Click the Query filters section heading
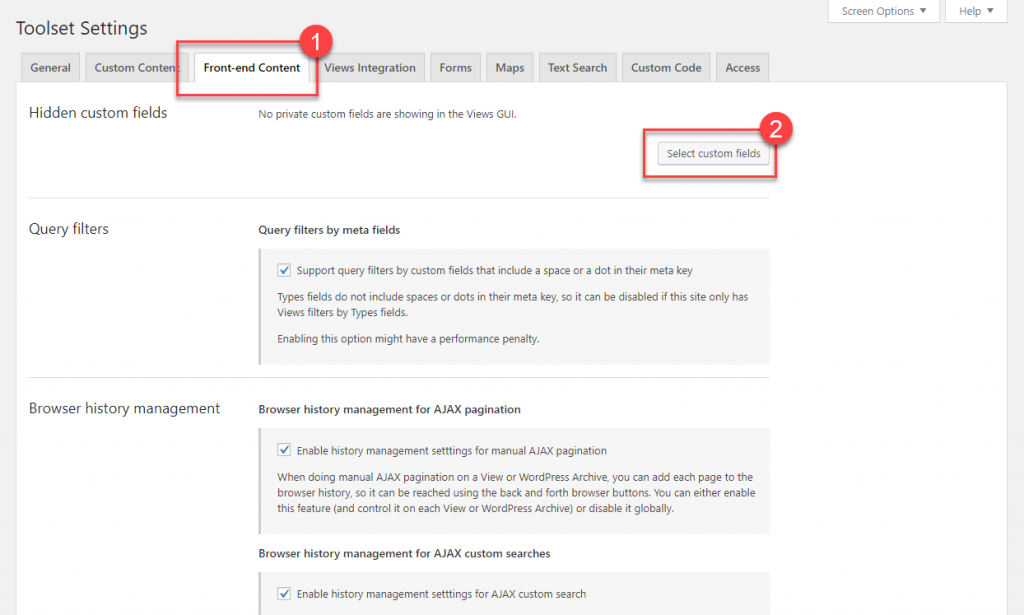Image resolution: width=1024 pixels, height=615 pixels. (68, 228)
